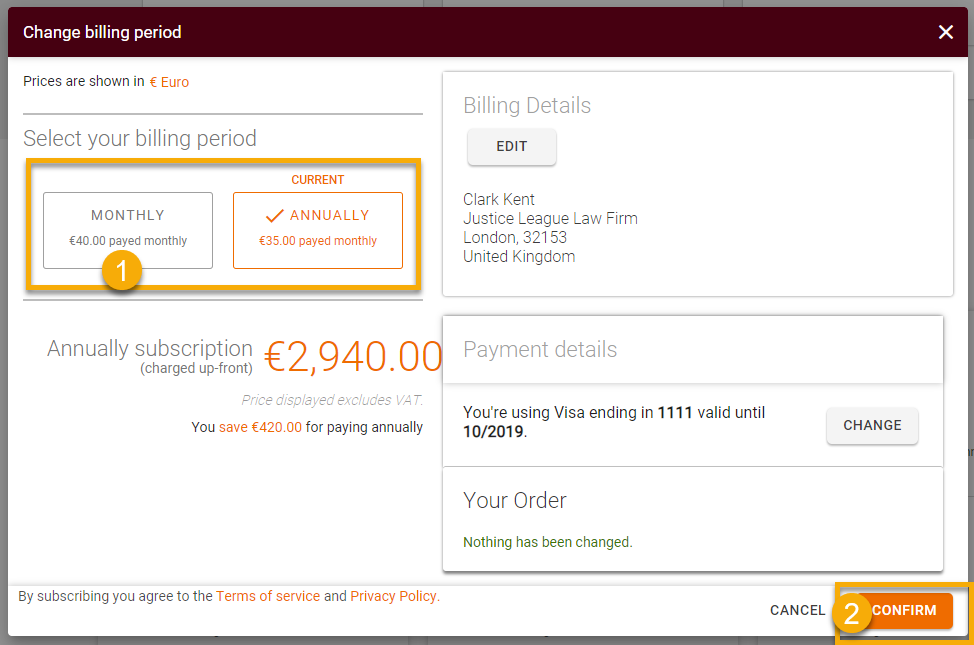The image size is (974, 645).
Task: Click the Euro currency symbol
Action: 168,81
